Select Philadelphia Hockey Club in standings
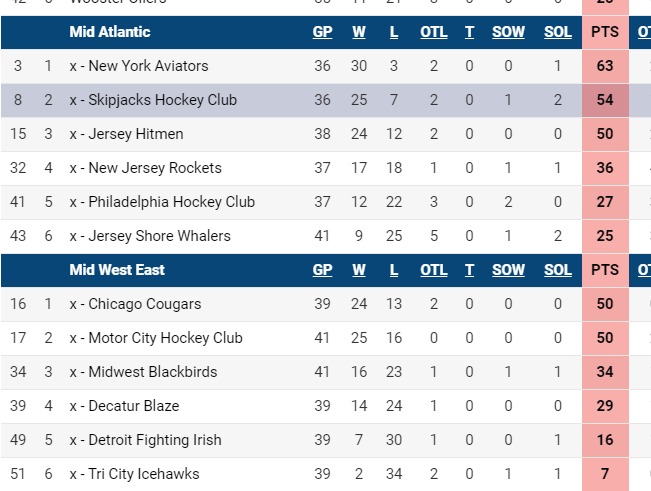651x491 pixels. [171, 202]
